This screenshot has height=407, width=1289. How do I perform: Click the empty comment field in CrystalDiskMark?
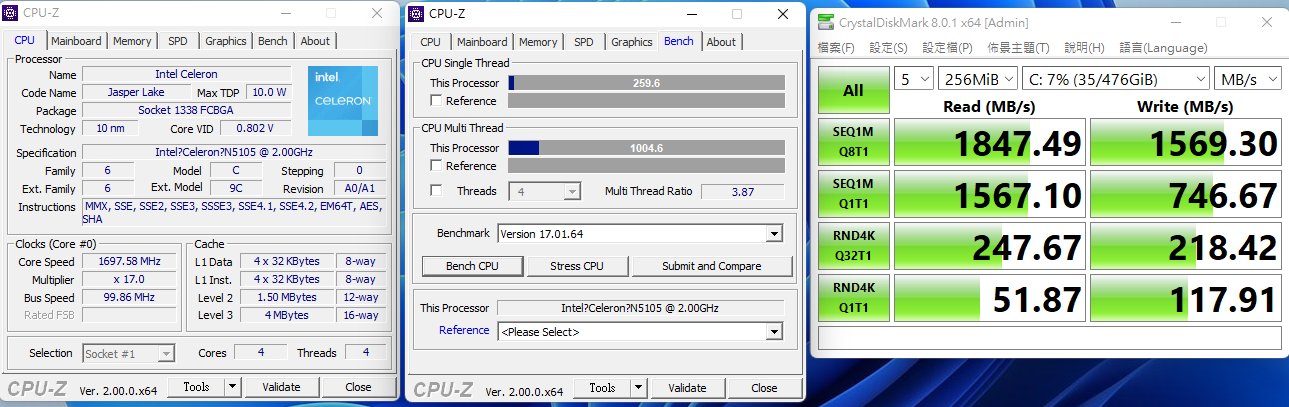(1049, 338)
